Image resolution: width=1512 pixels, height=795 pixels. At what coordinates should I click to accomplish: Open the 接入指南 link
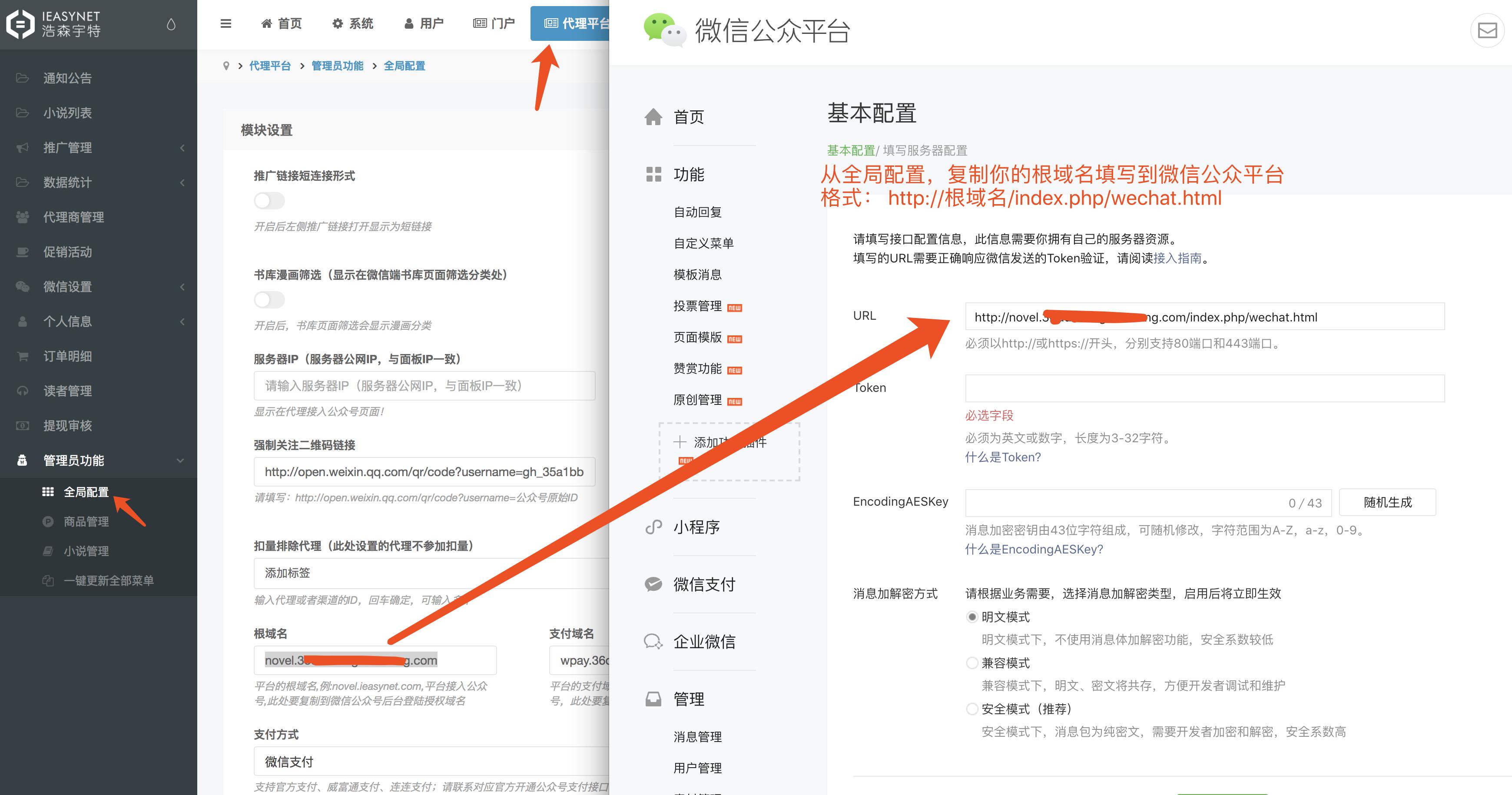(x=1176, y=258)
